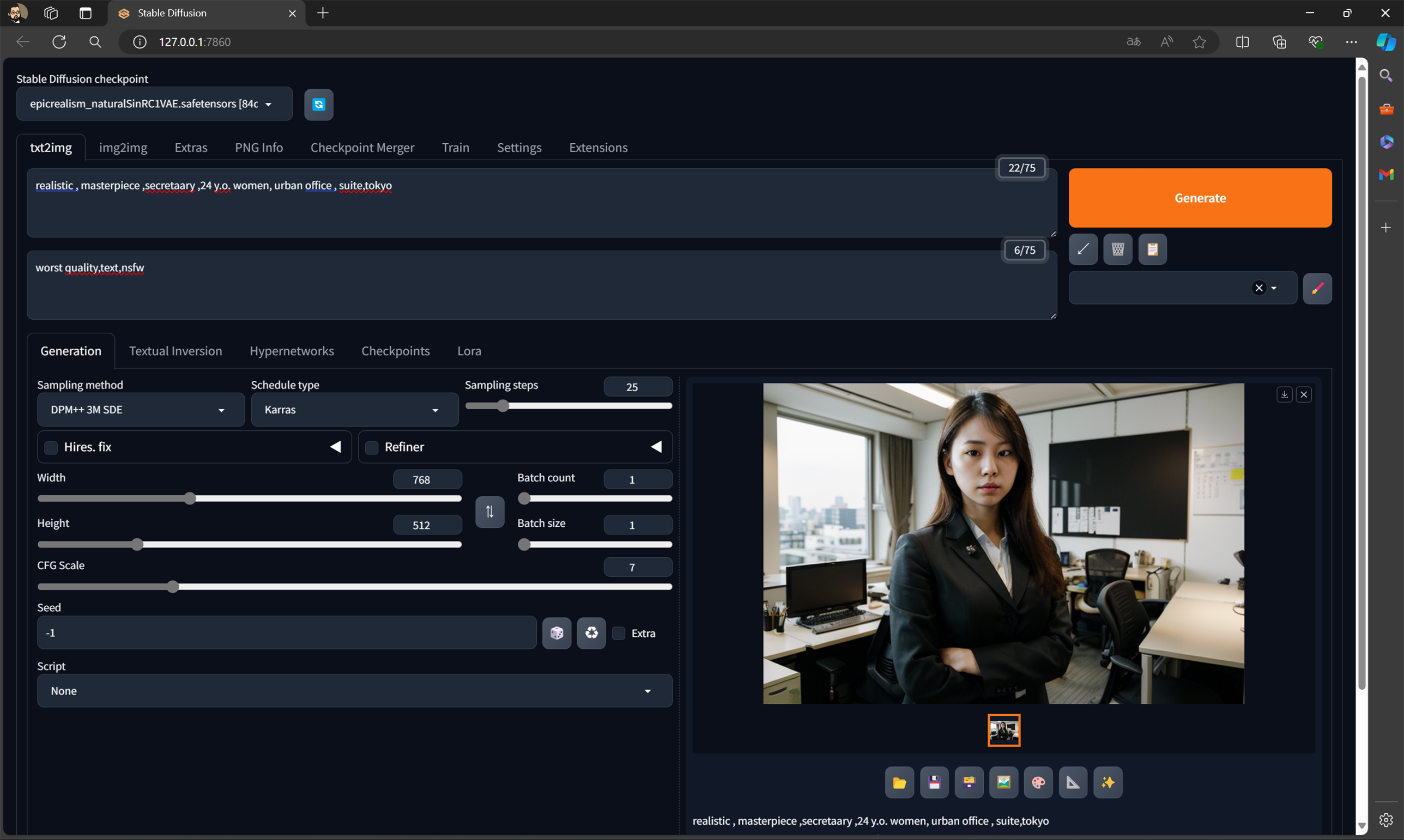Click the refresh checkpoint list icon
Image resolution: width=1404 pixels, height=840 pixels.
tap(318, 104)
